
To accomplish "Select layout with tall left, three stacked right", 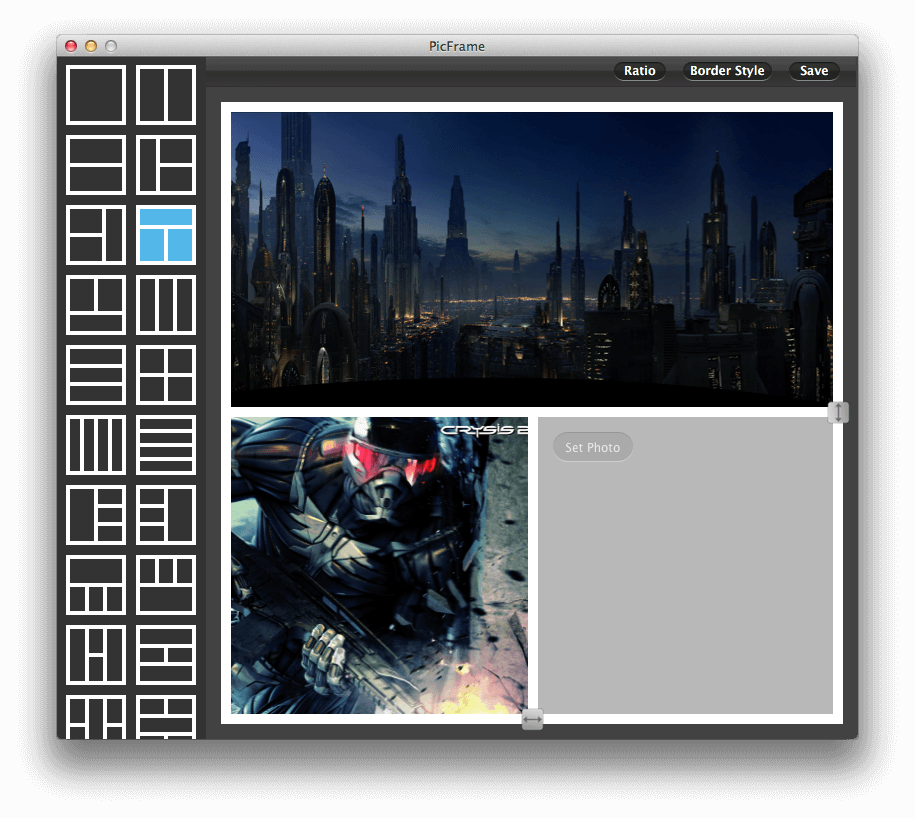I will tap(96, 515).
